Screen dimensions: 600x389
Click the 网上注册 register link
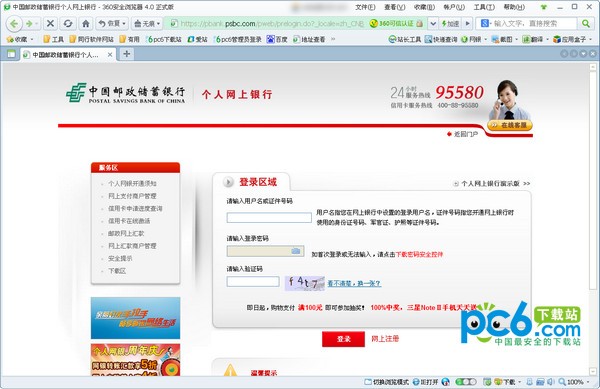tap(385, 339)
